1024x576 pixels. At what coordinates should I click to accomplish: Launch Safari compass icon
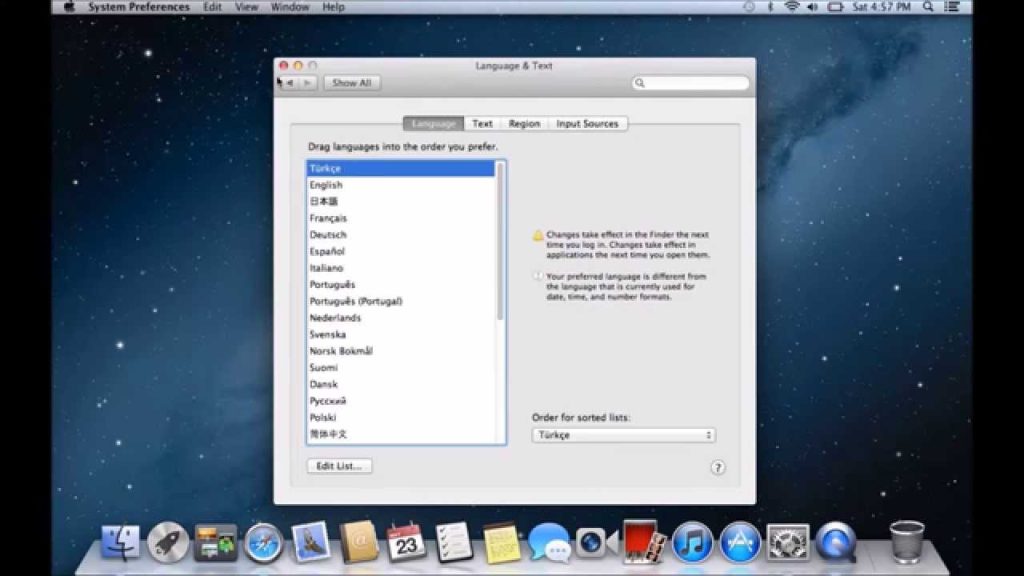point(263,543)
